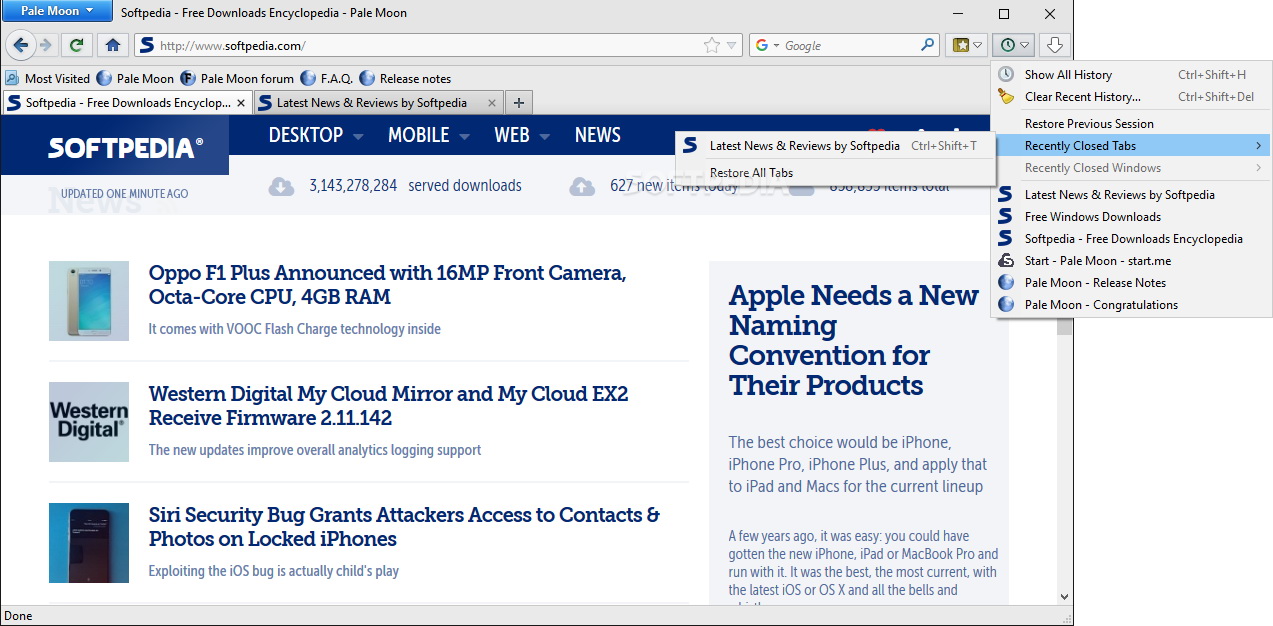
Task: Click the Show All History clock icon
Action: (x=1006, y=74)
